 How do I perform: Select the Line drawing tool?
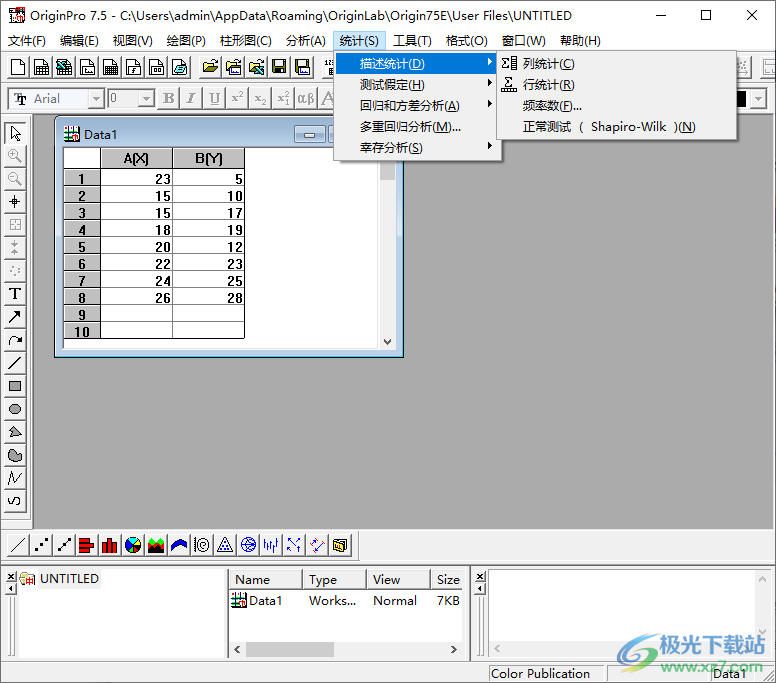point(15,363)
